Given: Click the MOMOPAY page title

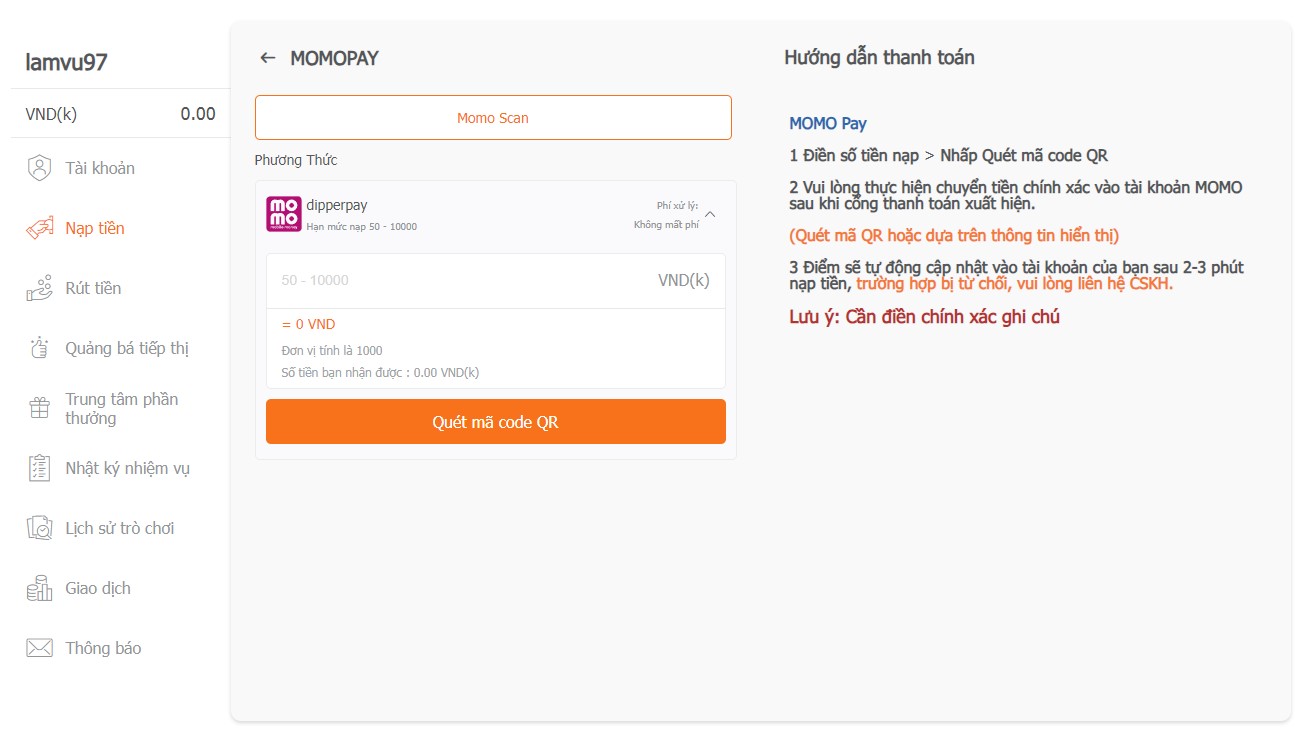Looking at the screenshot, I should tap(334, 58).
